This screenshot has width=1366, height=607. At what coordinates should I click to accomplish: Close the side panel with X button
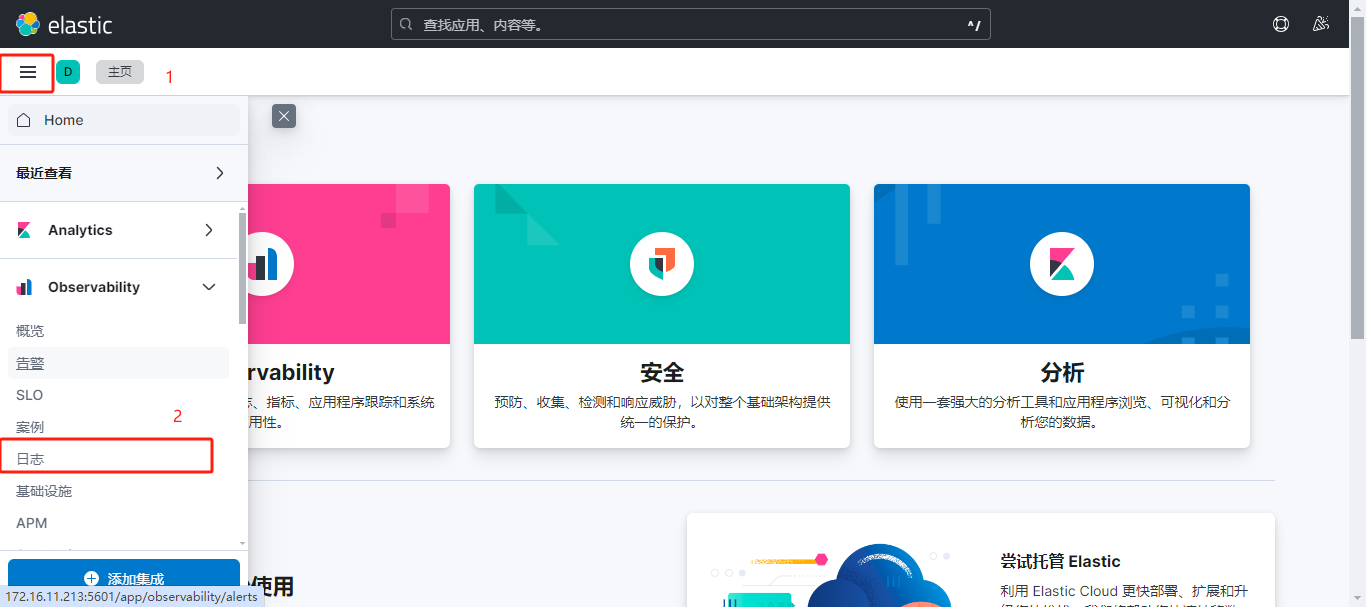(x=284, y=116)
